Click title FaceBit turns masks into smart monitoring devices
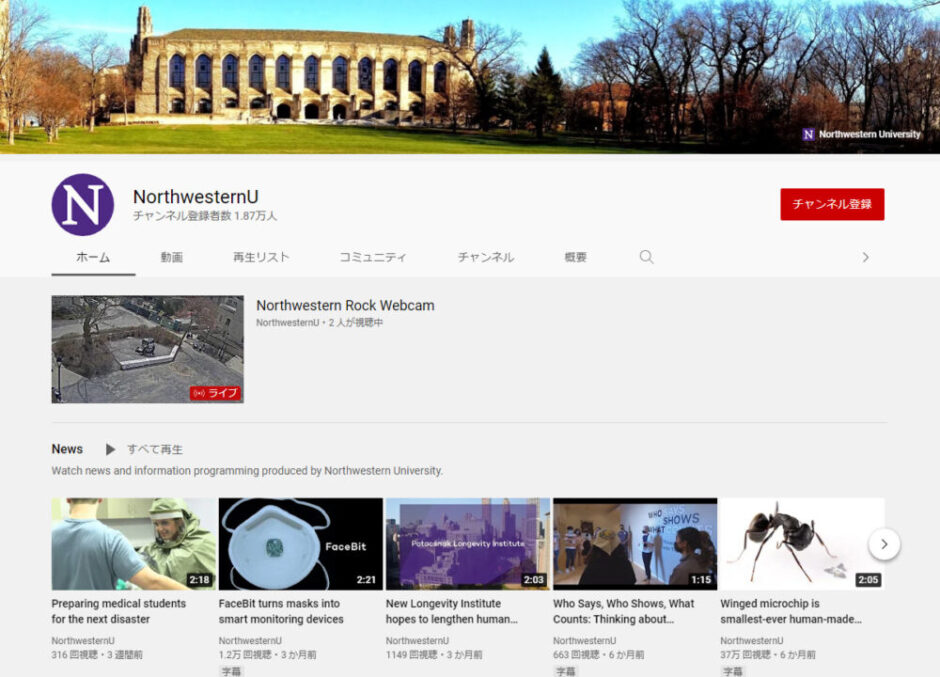Image resolution: width=940 pixels, height=677 pixels. pos(281,611)
